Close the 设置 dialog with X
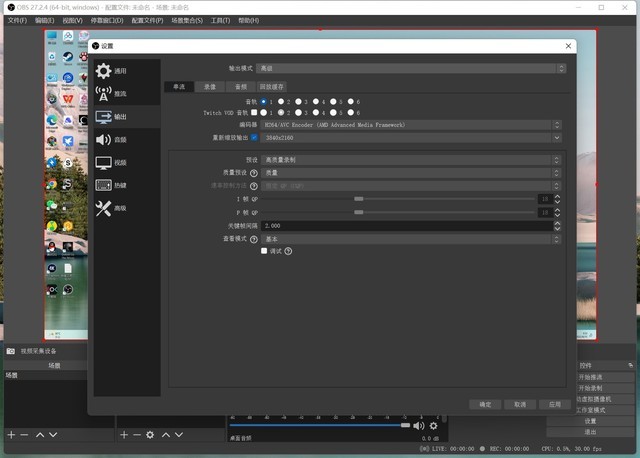This screenshot has height=458, width=640. point(568,46)
